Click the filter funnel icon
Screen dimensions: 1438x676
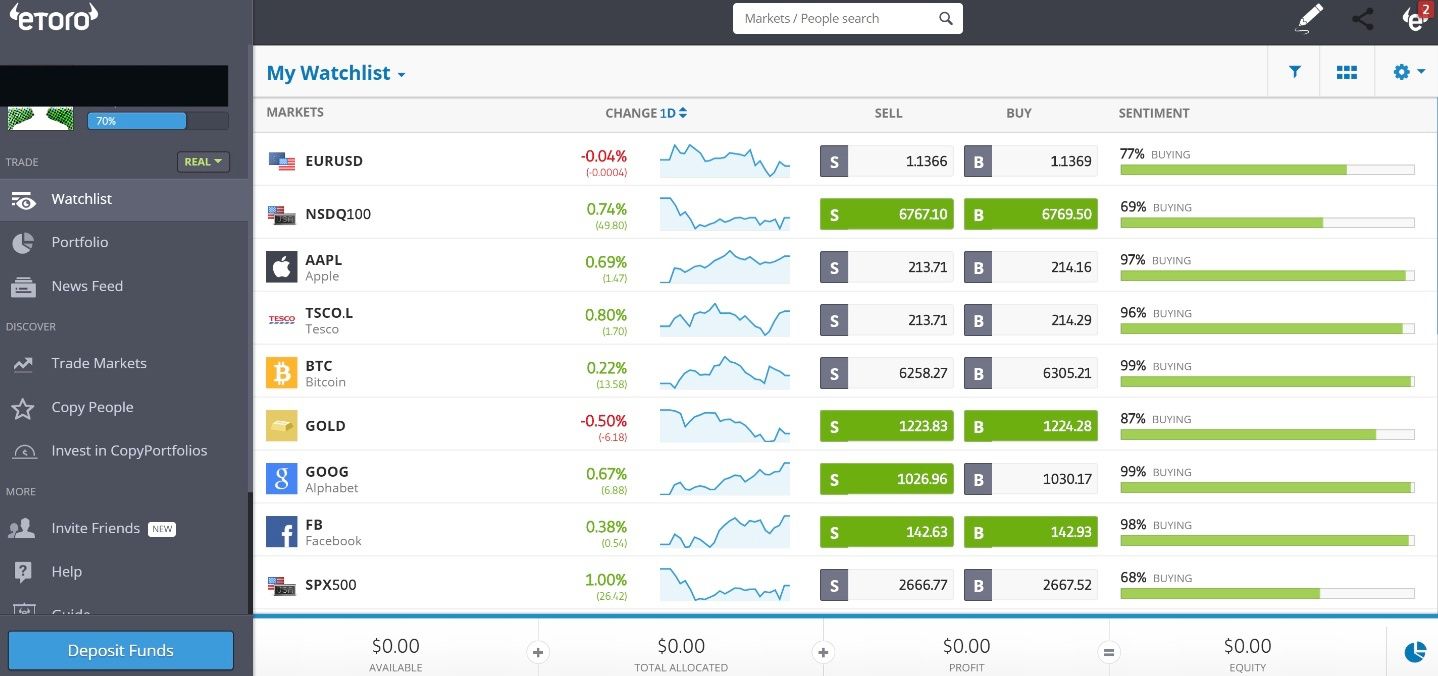click(x=1295, y=72)
